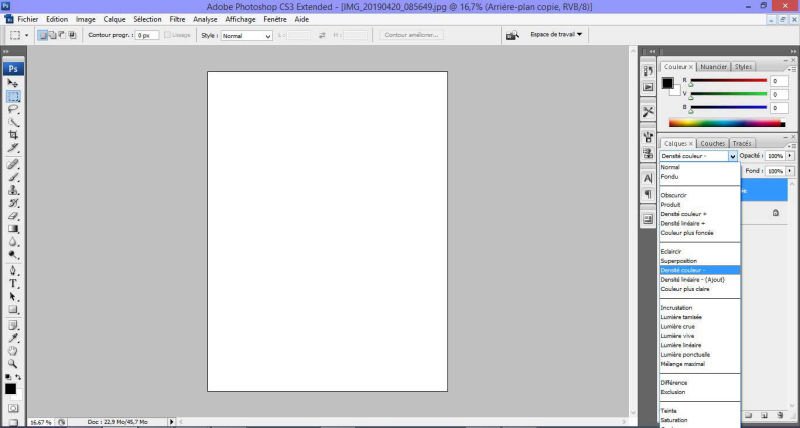Open the Opacité slider arrow
The width and height of the screenshot is (800, 428).
click(790, 156)
